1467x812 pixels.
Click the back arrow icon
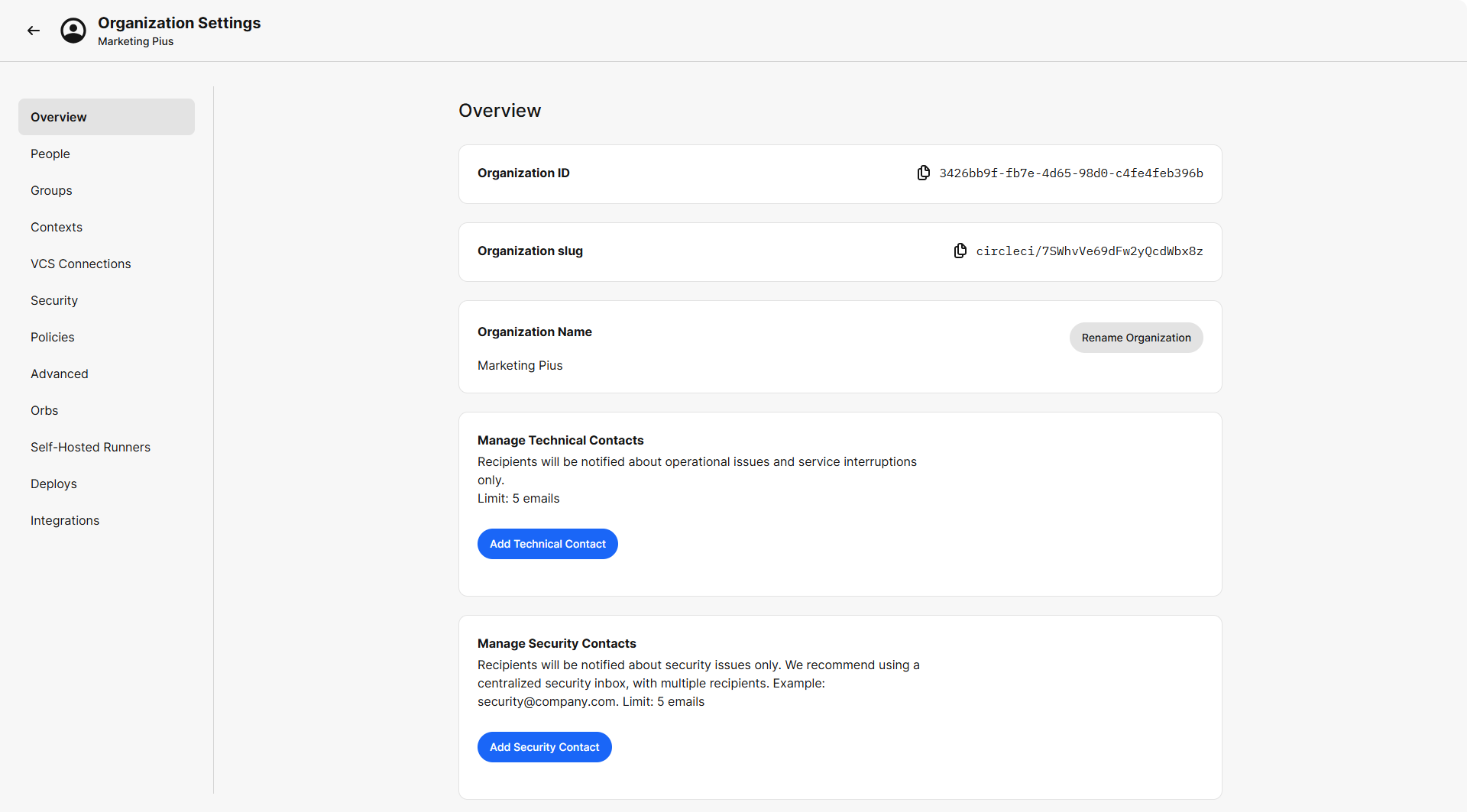point(34,31)
